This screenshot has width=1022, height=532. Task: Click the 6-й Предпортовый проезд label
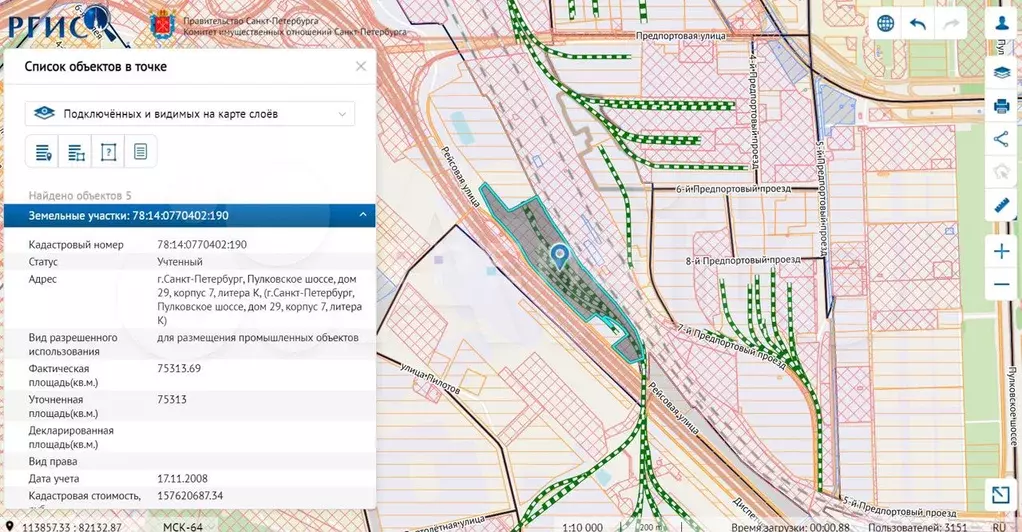coord(733,189)
